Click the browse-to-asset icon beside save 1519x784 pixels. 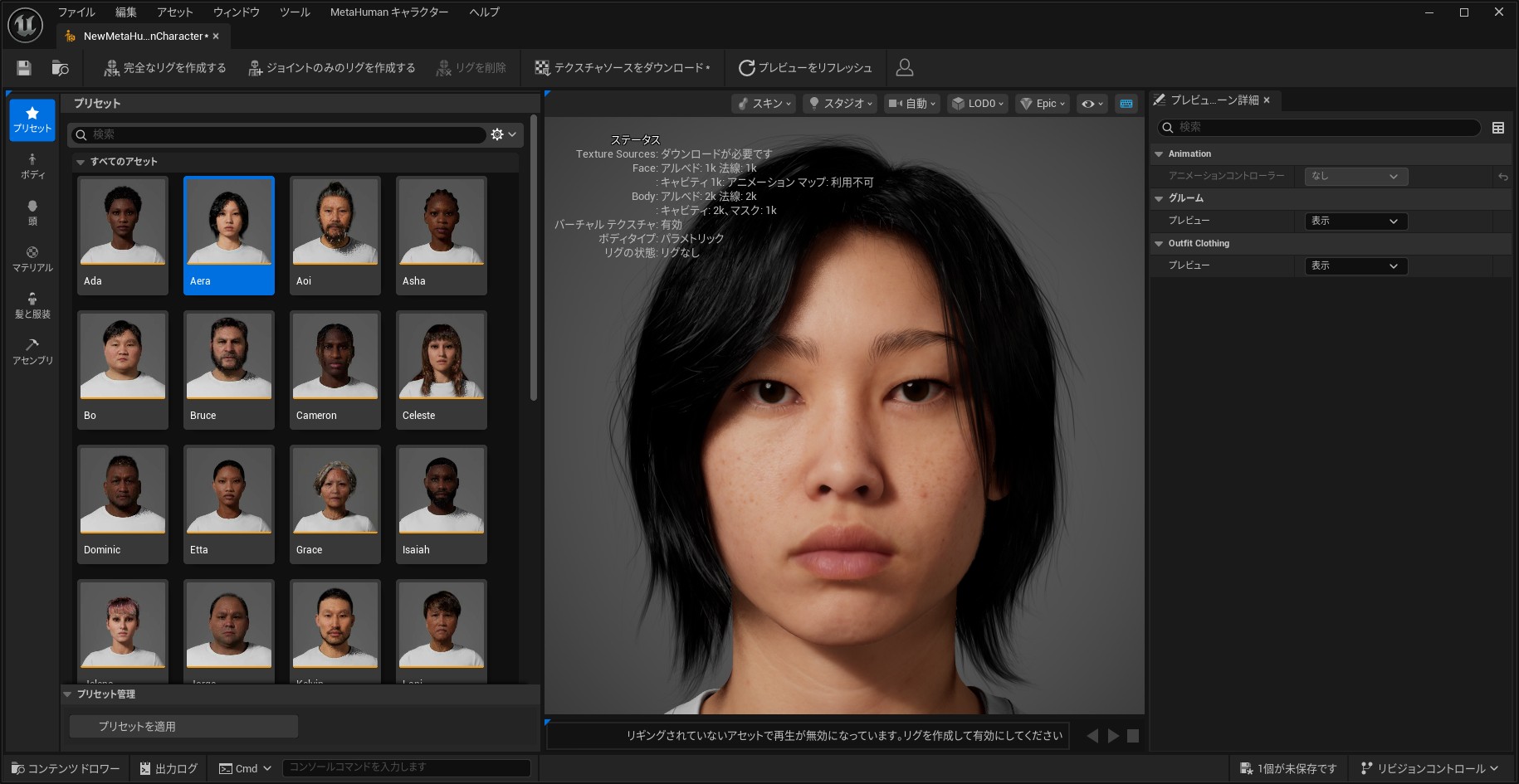60,68
